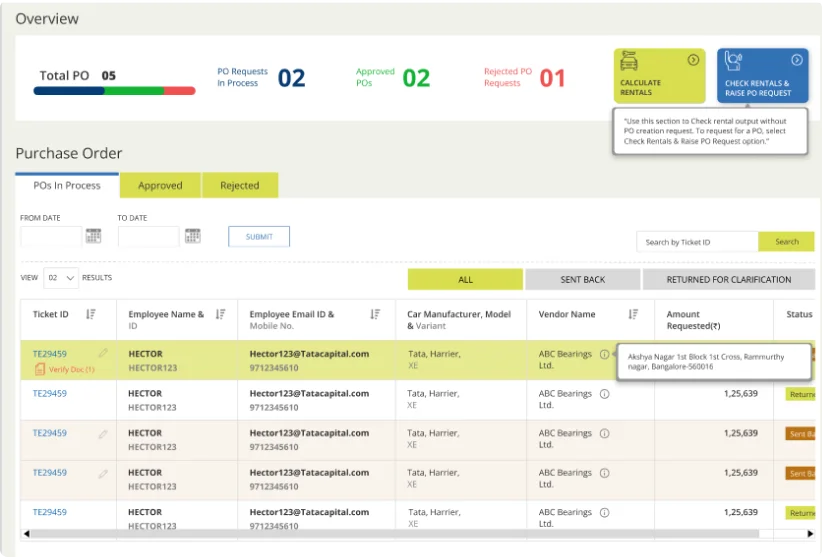Sort by Employee Email ID column
This screenshot has height=557, width=822.
(375, 314)
